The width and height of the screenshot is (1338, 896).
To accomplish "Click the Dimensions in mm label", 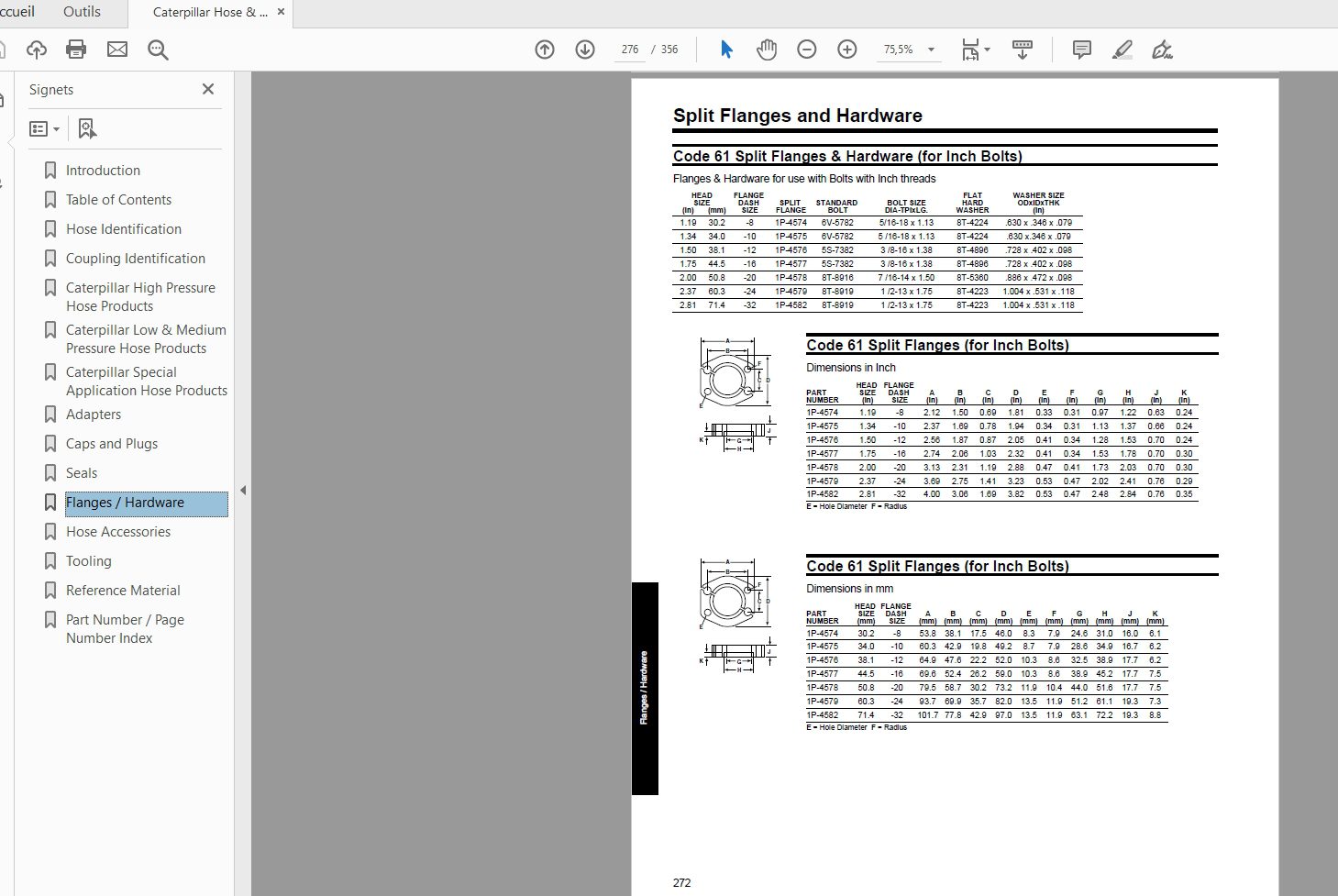I will point(849,589).
